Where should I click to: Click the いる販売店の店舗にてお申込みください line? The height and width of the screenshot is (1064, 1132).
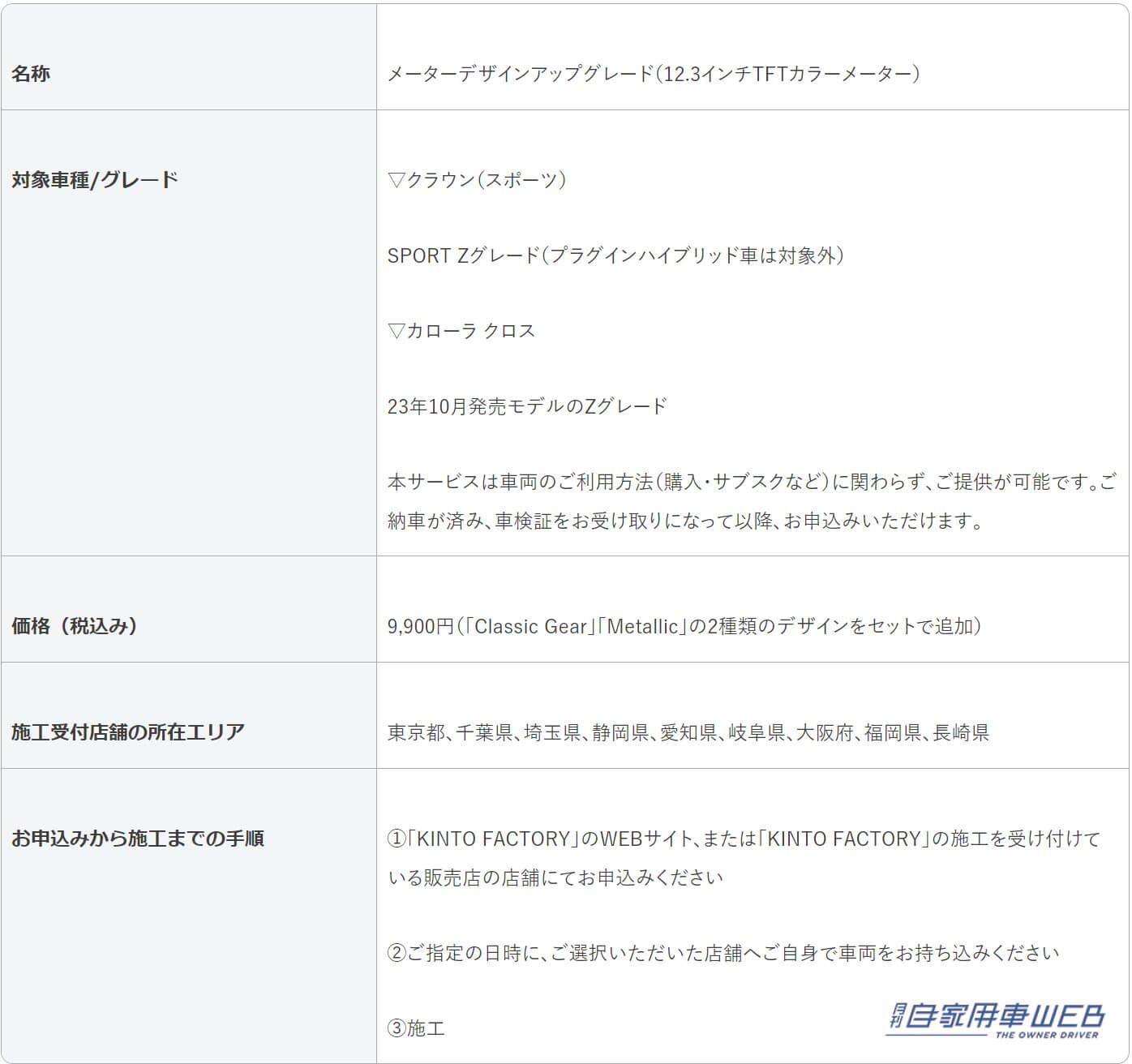[555, 877]
